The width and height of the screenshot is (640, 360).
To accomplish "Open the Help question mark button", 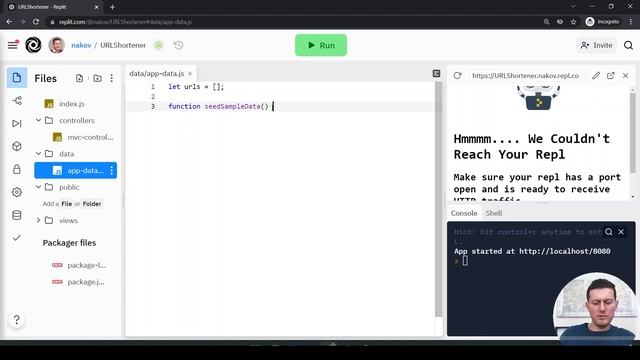I will (x=17, y=320).
